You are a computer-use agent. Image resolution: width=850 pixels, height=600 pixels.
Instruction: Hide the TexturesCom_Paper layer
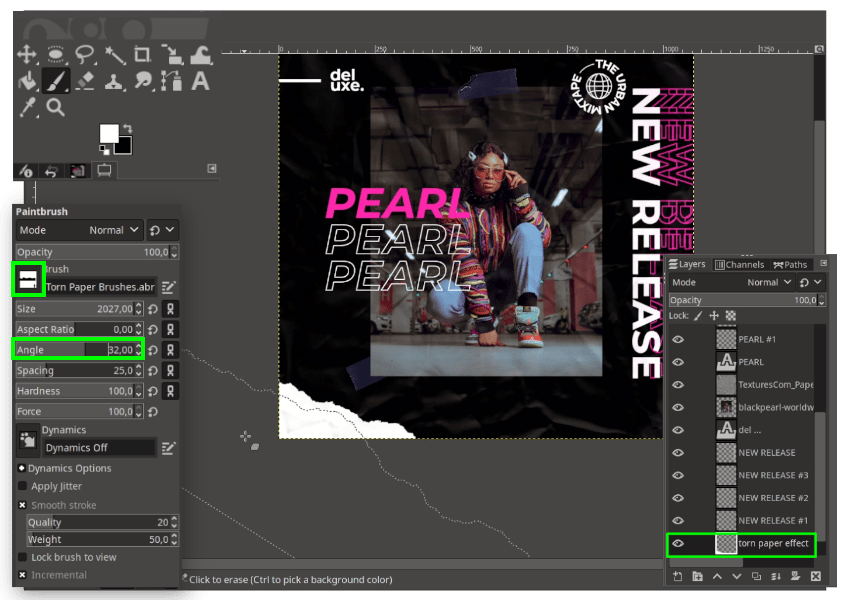tap(678, 385)
